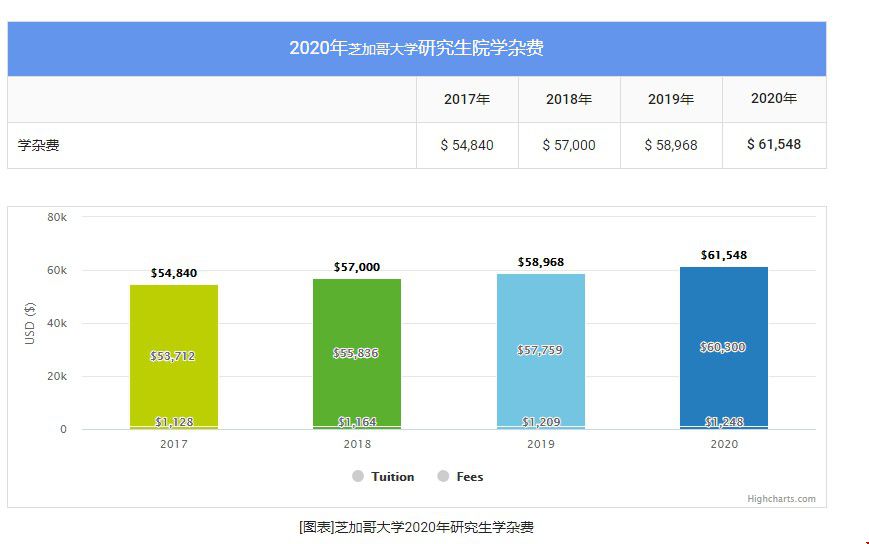This screenshot has width=869, height=544.
Task: Click the $1,248 fees label
Action: [724, 422]
